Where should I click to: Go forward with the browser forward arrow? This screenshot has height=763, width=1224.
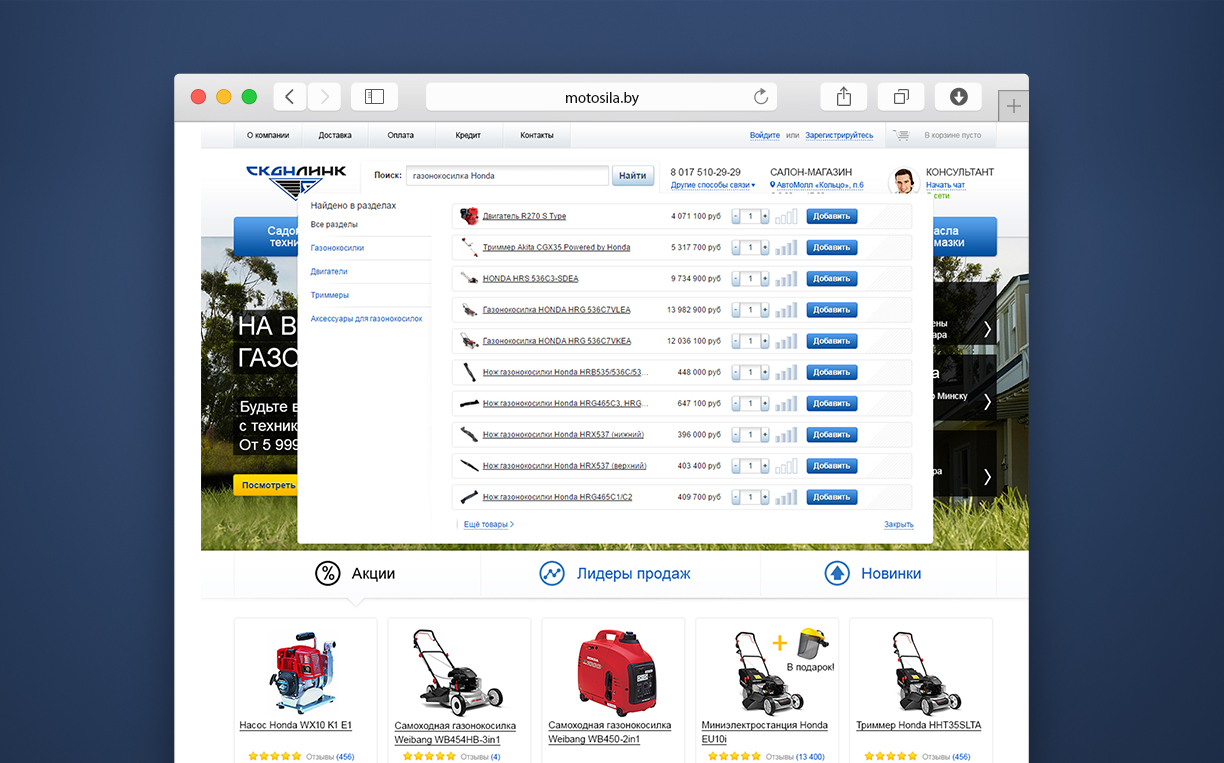(324, 97)
